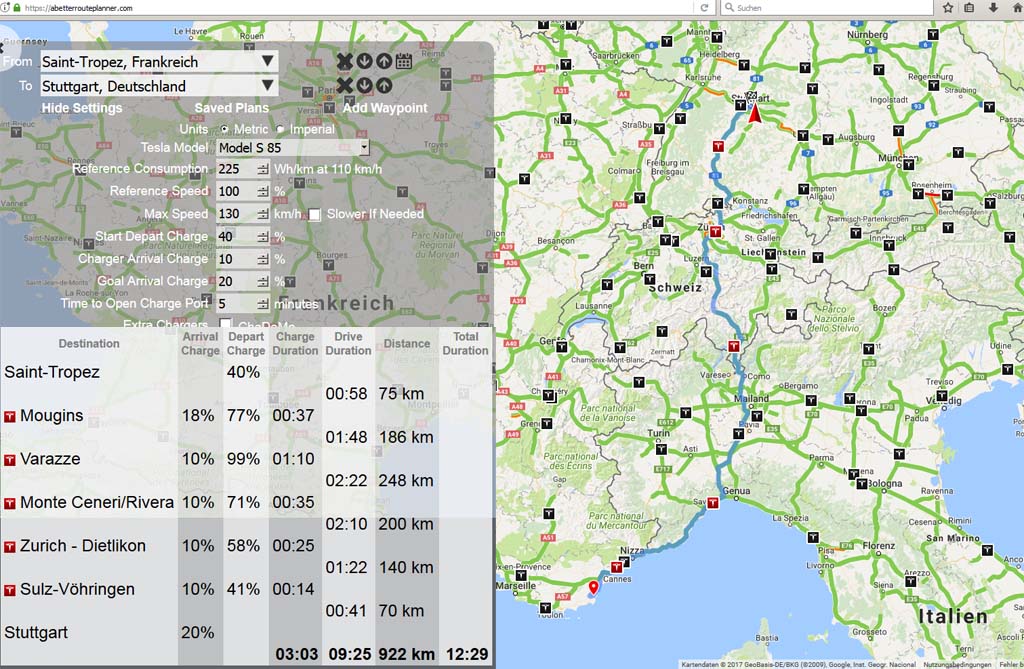Open departure calendar icon in From row

[404, 61]
